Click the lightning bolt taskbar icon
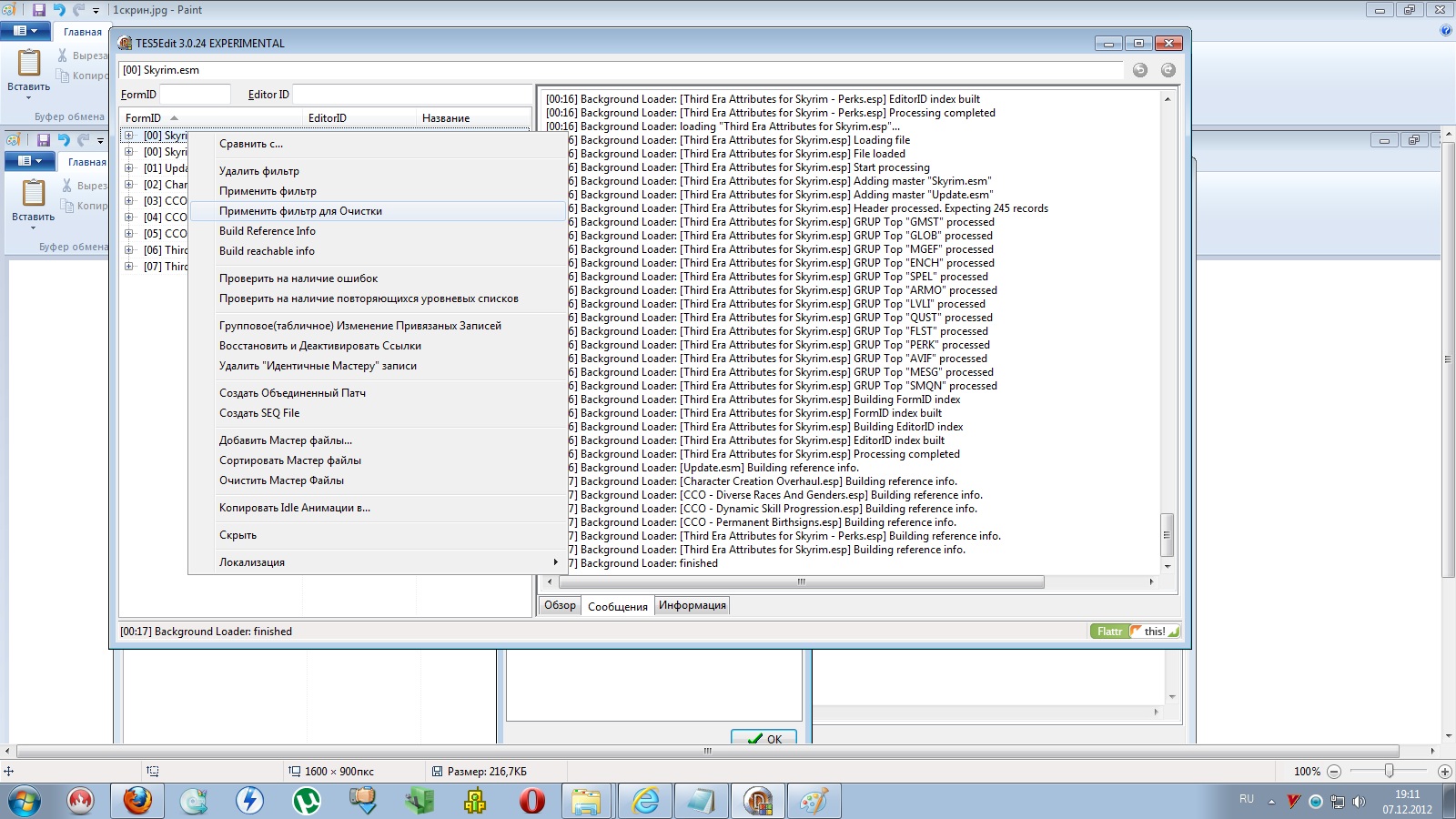Screen dimensions: 1456x819 pyautogui.click(x=249, y=801)
